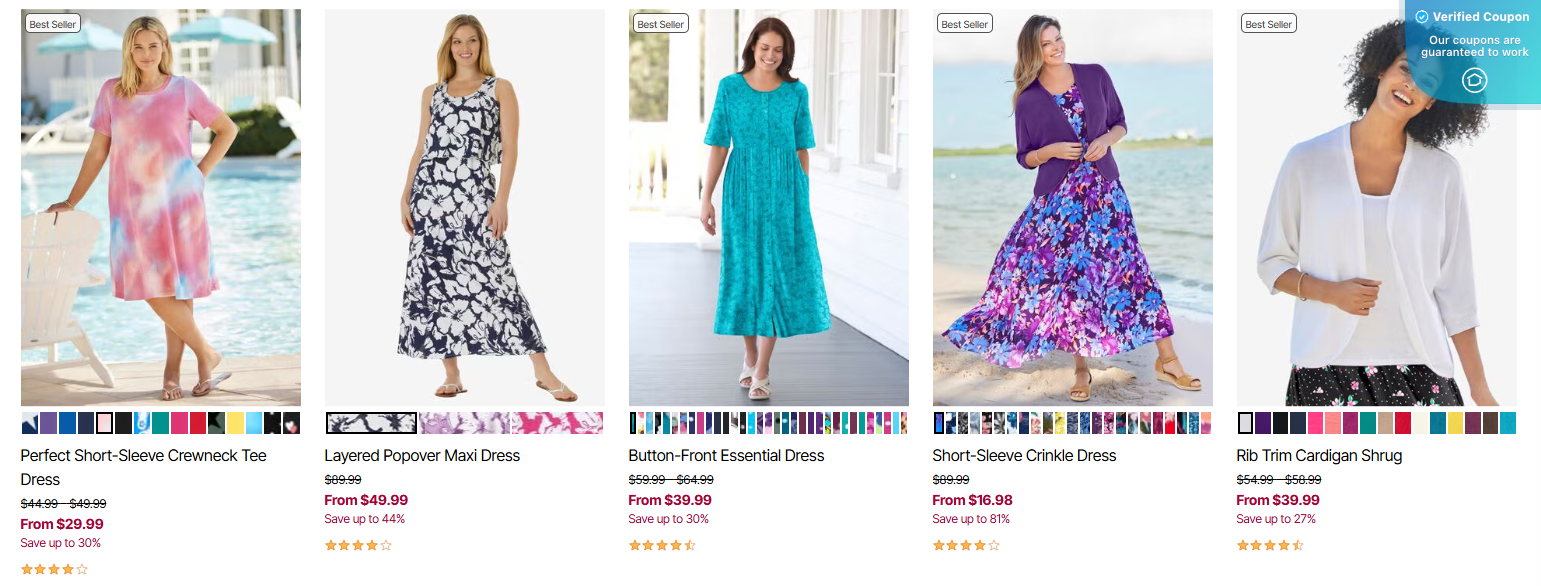Choose the lavender floral swatch for Popover Maxi Dress
1541x586 pixels.
click(x=465, y=423)
